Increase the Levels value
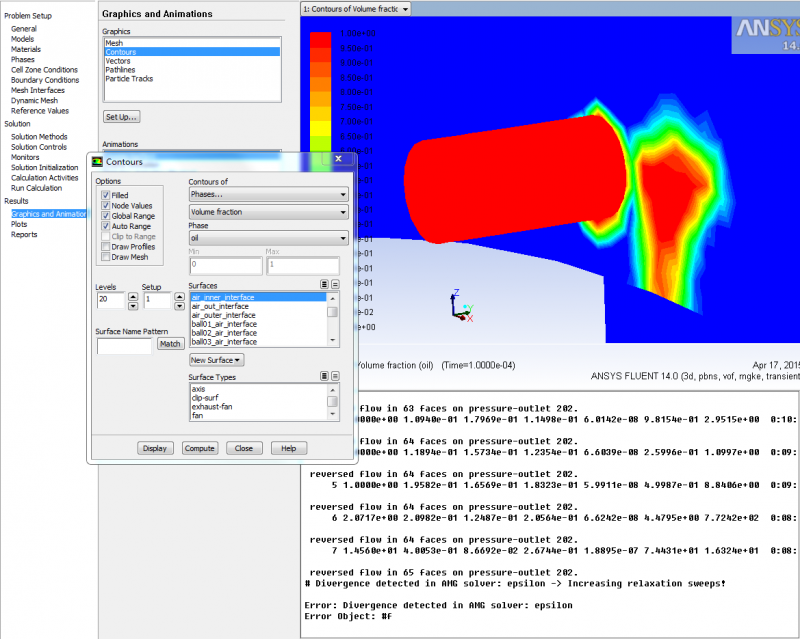Image resolution: width=800 pixels, height=639 pixels. [x=133, y=296]
